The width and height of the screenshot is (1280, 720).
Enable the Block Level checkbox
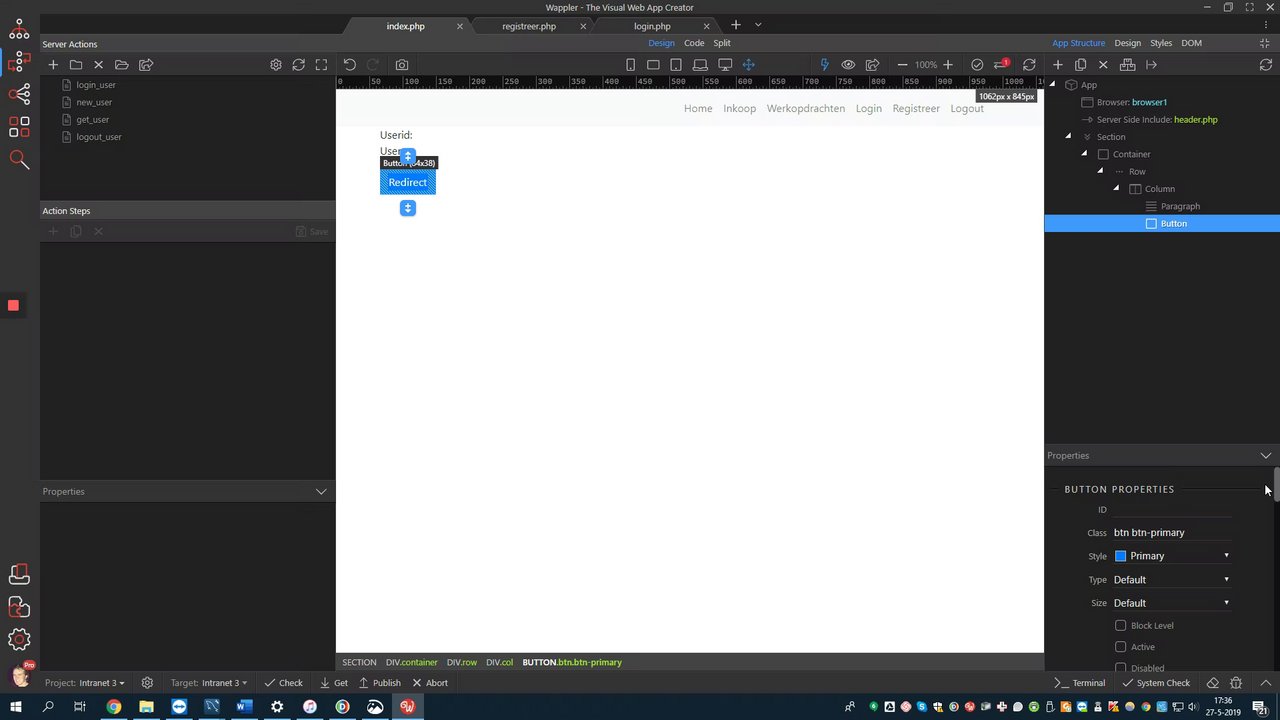[1120, 626]
